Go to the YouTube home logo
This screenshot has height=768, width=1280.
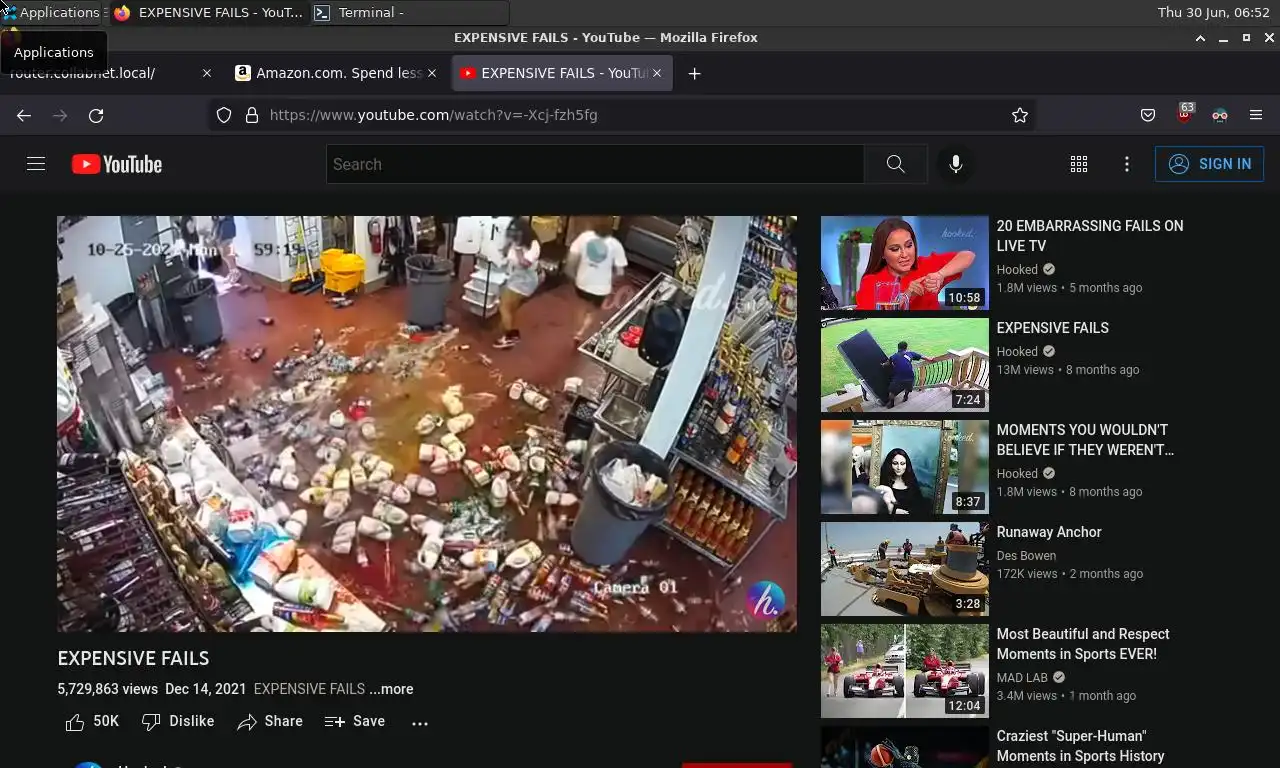click(117, 164)
